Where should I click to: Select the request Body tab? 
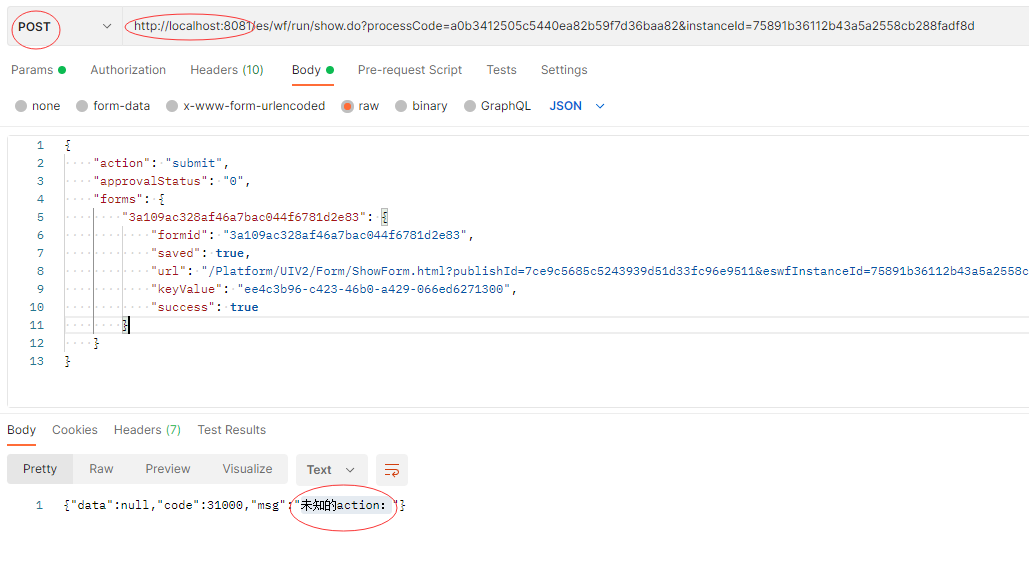(312, 70)
